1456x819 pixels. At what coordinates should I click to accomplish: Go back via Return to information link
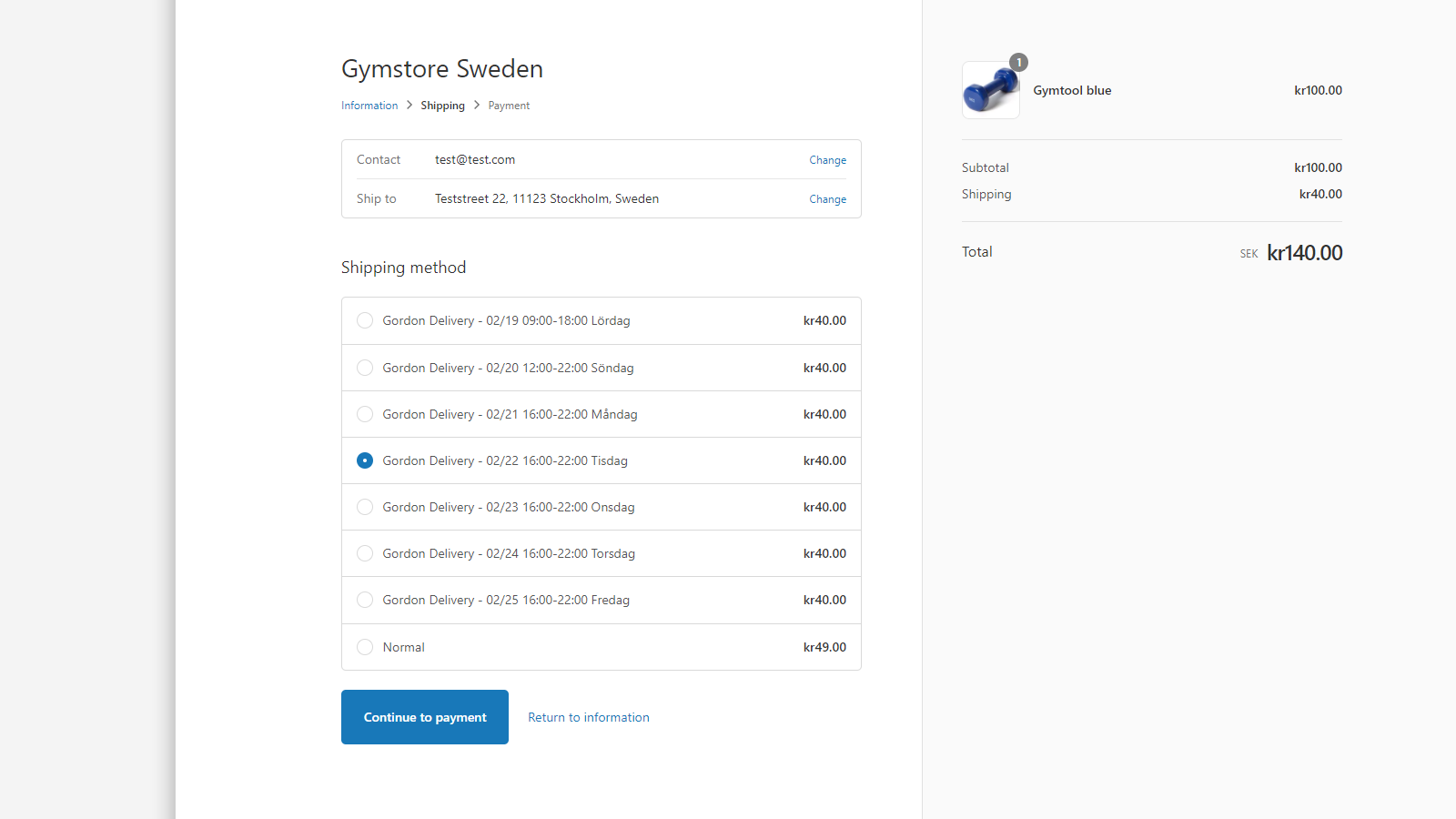589,717
